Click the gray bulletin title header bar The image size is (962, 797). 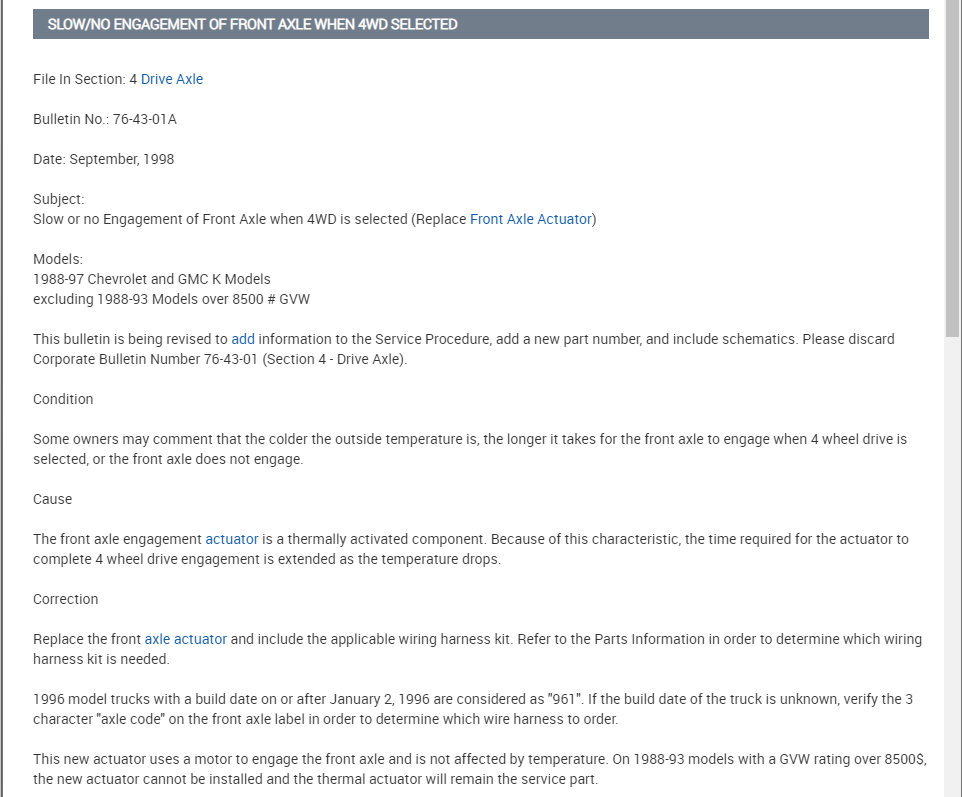[480, 24]
